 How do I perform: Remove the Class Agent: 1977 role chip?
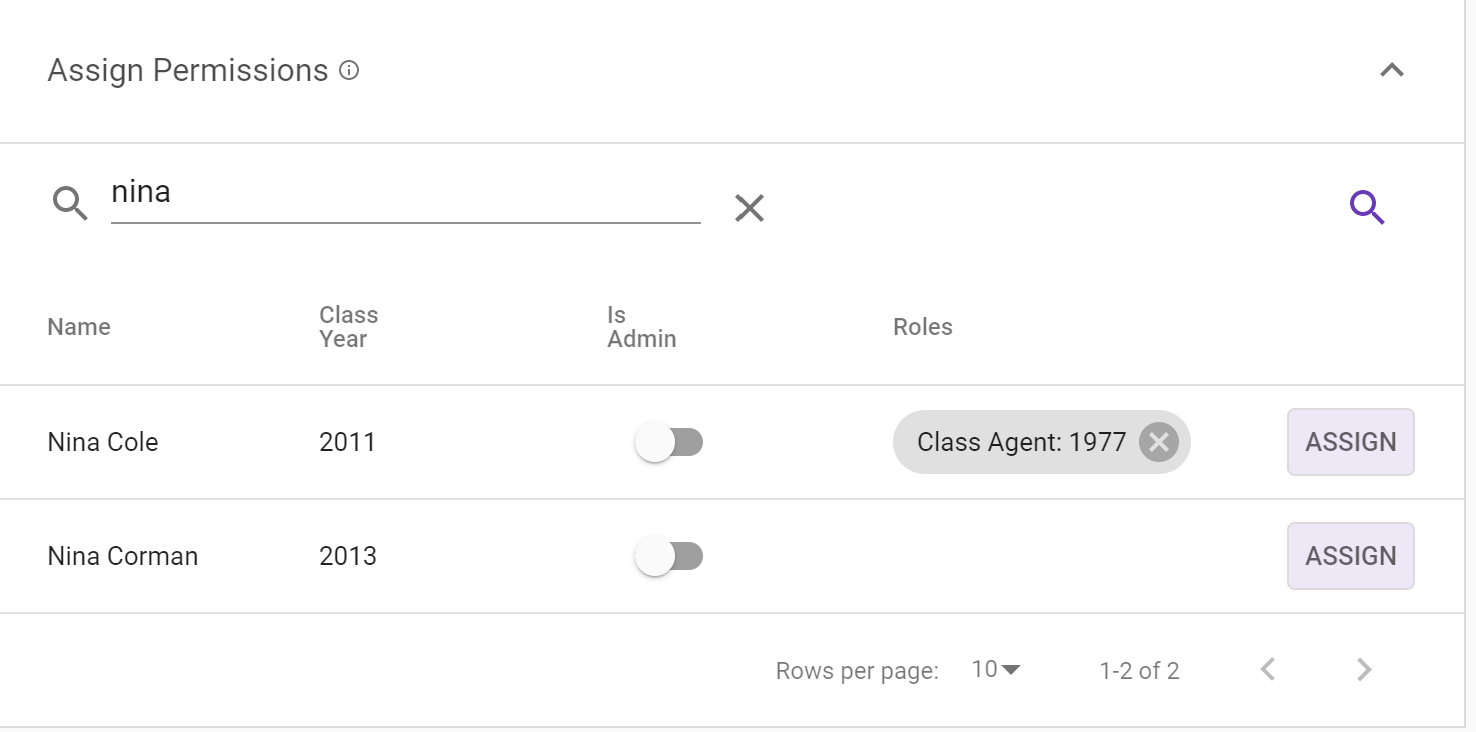point(1158,442)
